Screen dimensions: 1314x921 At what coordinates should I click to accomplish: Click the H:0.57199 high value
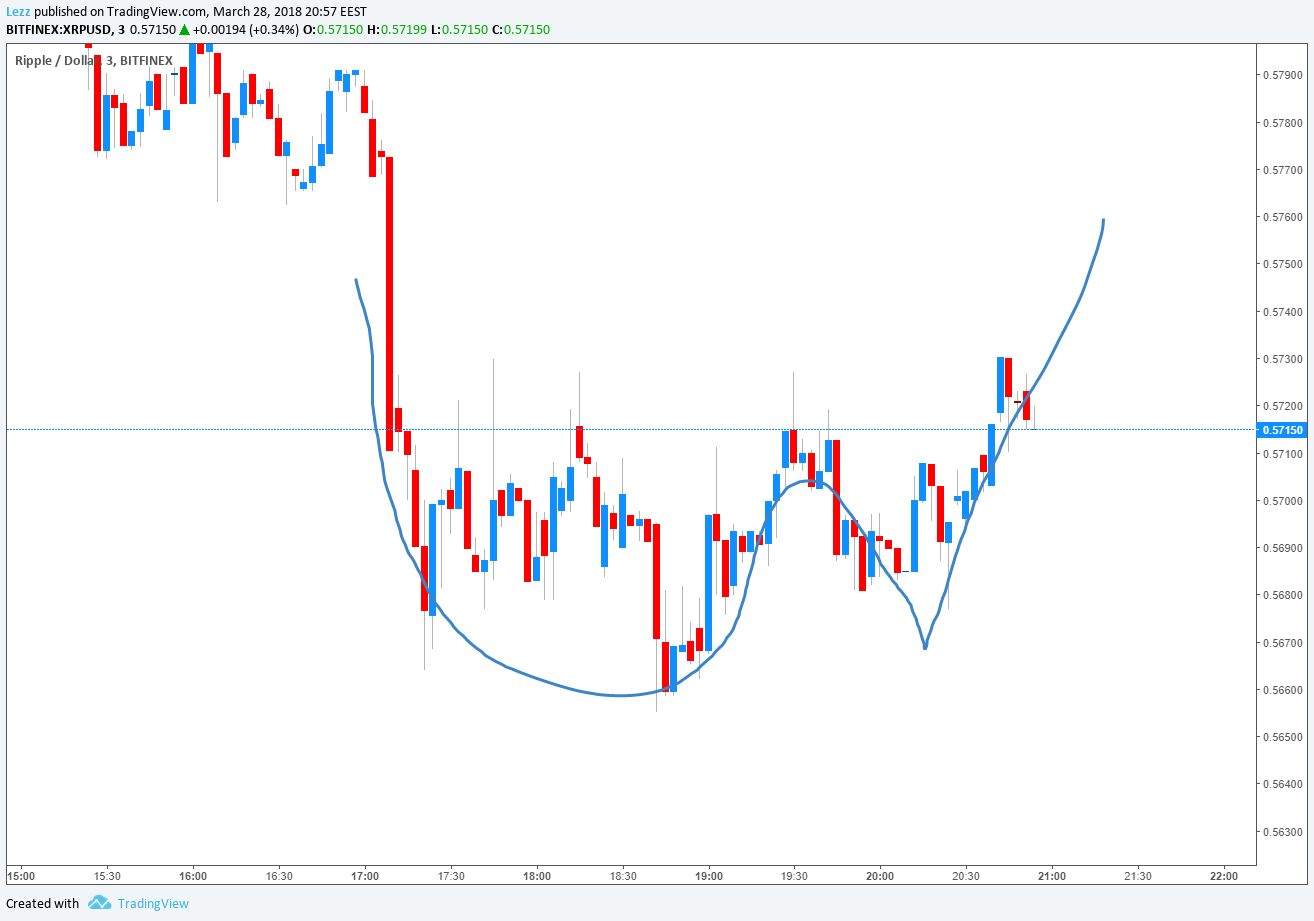(396, 30)
